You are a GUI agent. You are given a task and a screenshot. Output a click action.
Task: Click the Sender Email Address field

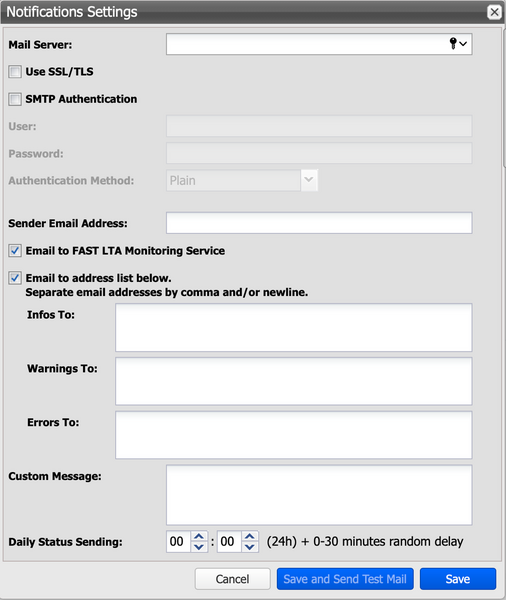[x=319, y=223]
